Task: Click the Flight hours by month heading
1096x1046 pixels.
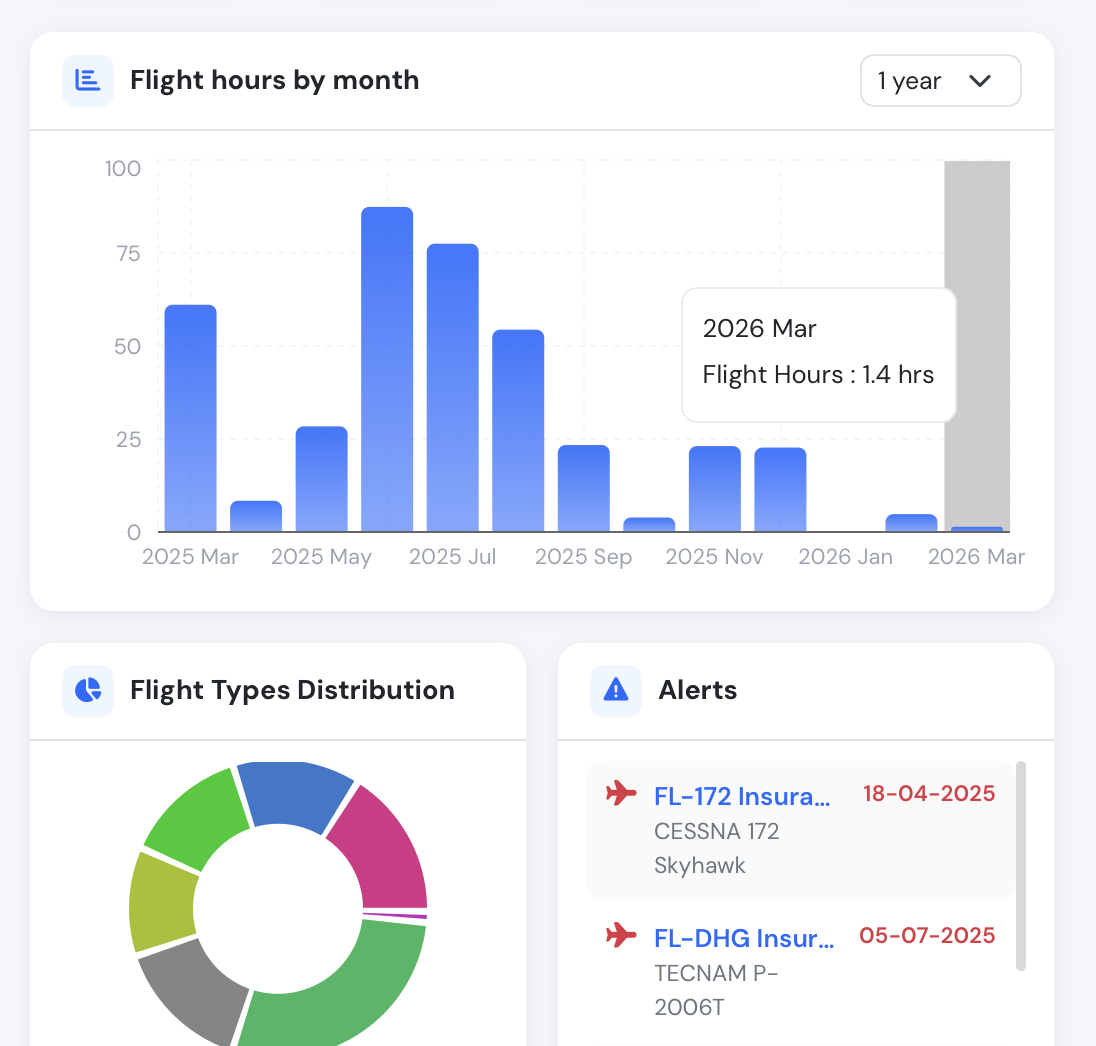Action: click(275, 80)
